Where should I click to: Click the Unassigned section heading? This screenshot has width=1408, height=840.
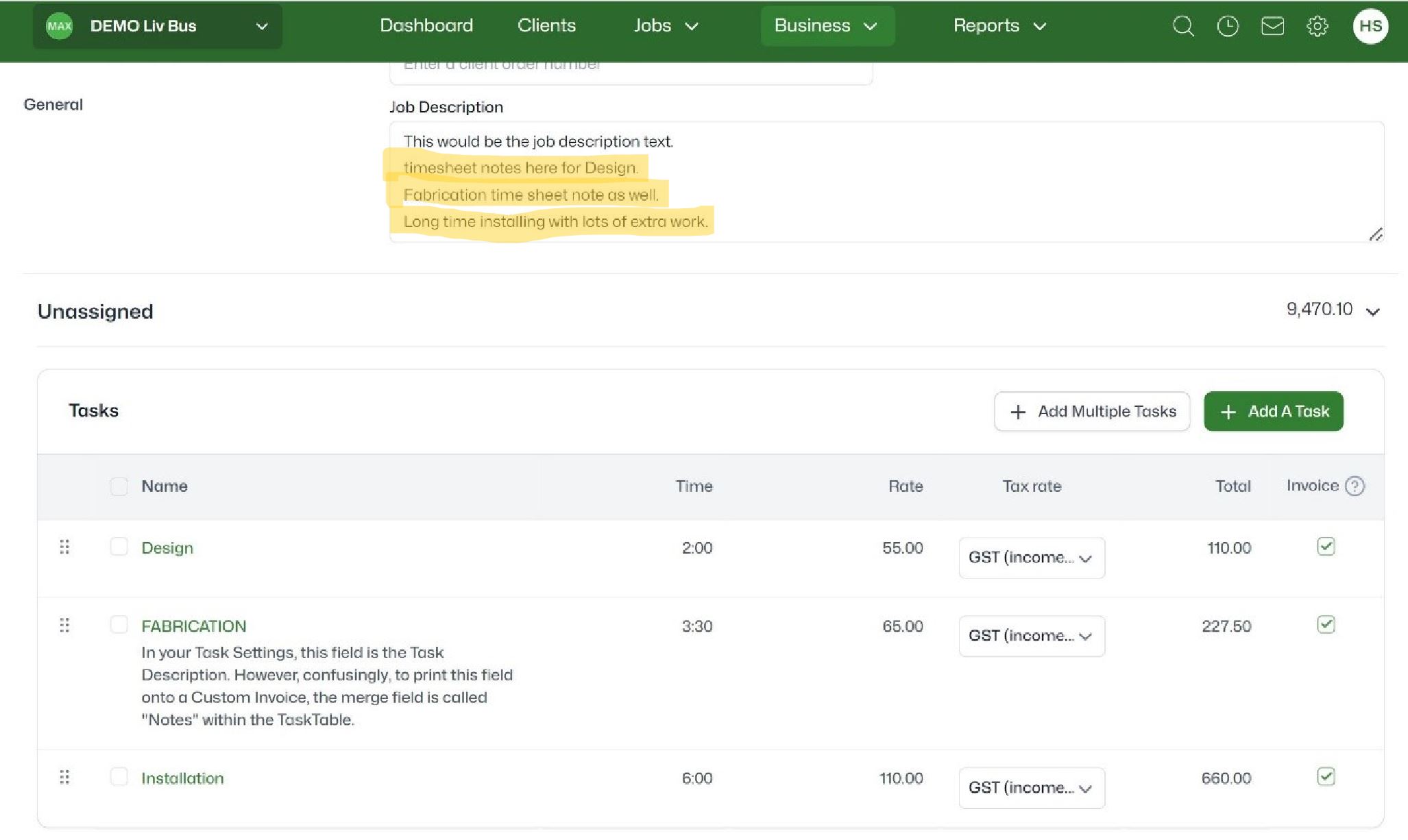pyautogui.click(x=95, y=312)
